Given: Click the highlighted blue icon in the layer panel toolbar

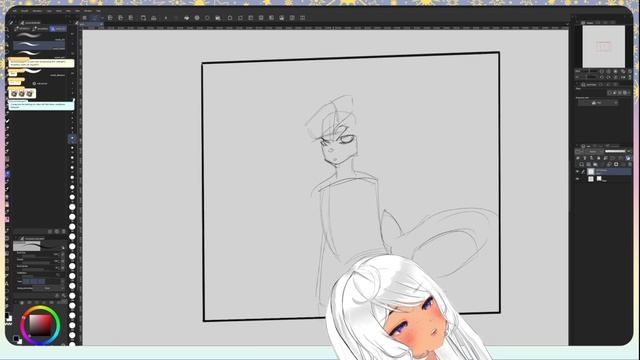Looking at the screenshot, I should click(628, 158).
